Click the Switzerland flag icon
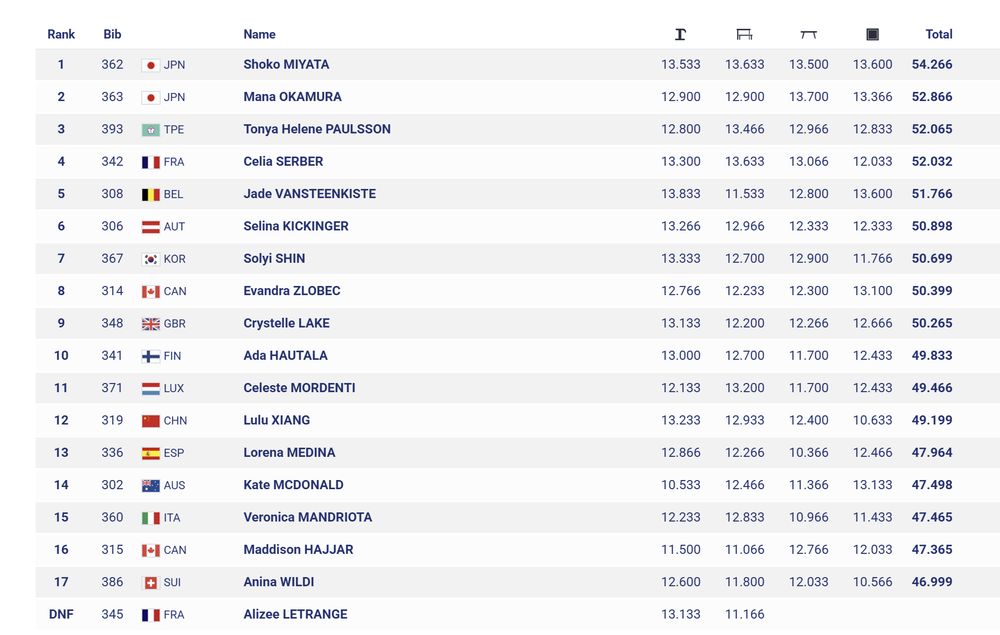Viewport: 1000px width, 635px height. 151,583
